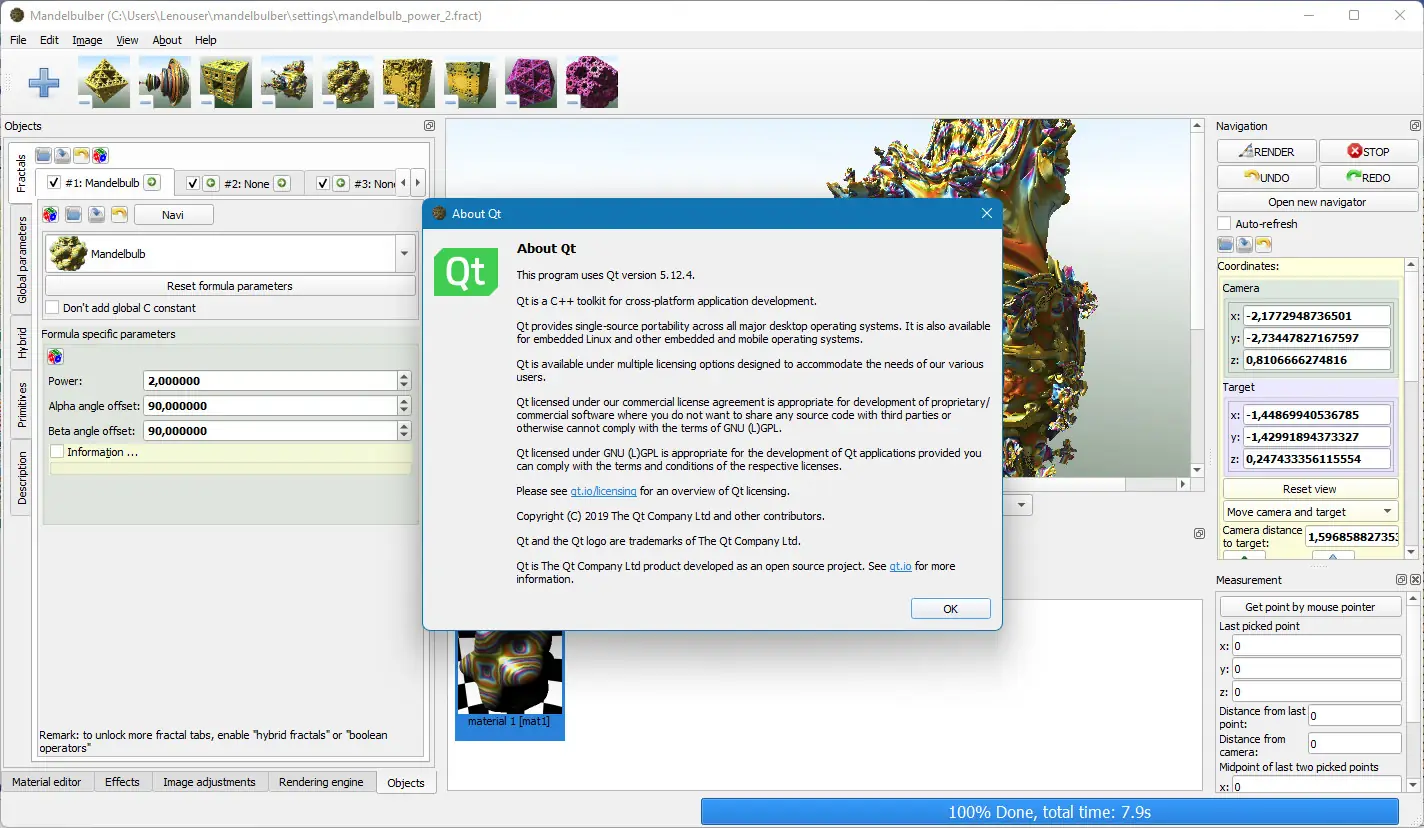Viewport: 1424px width, 828px height.
Task: Follow the qt.io link
Action: [x=900, y=566]
